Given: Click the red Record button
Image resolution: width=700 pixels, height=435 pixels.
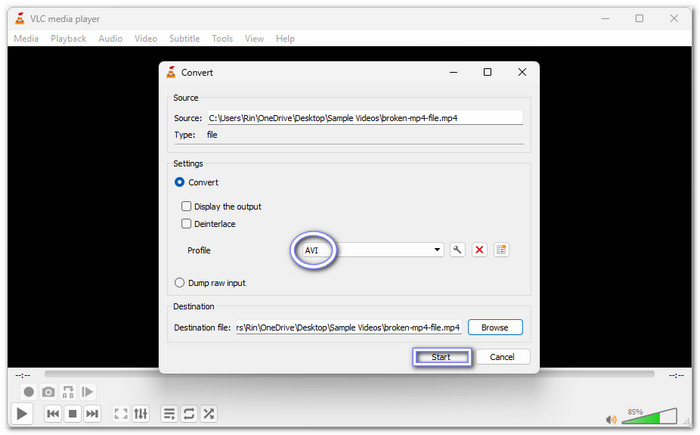Looking at the screenshot, I should click(x=29, y=392).
